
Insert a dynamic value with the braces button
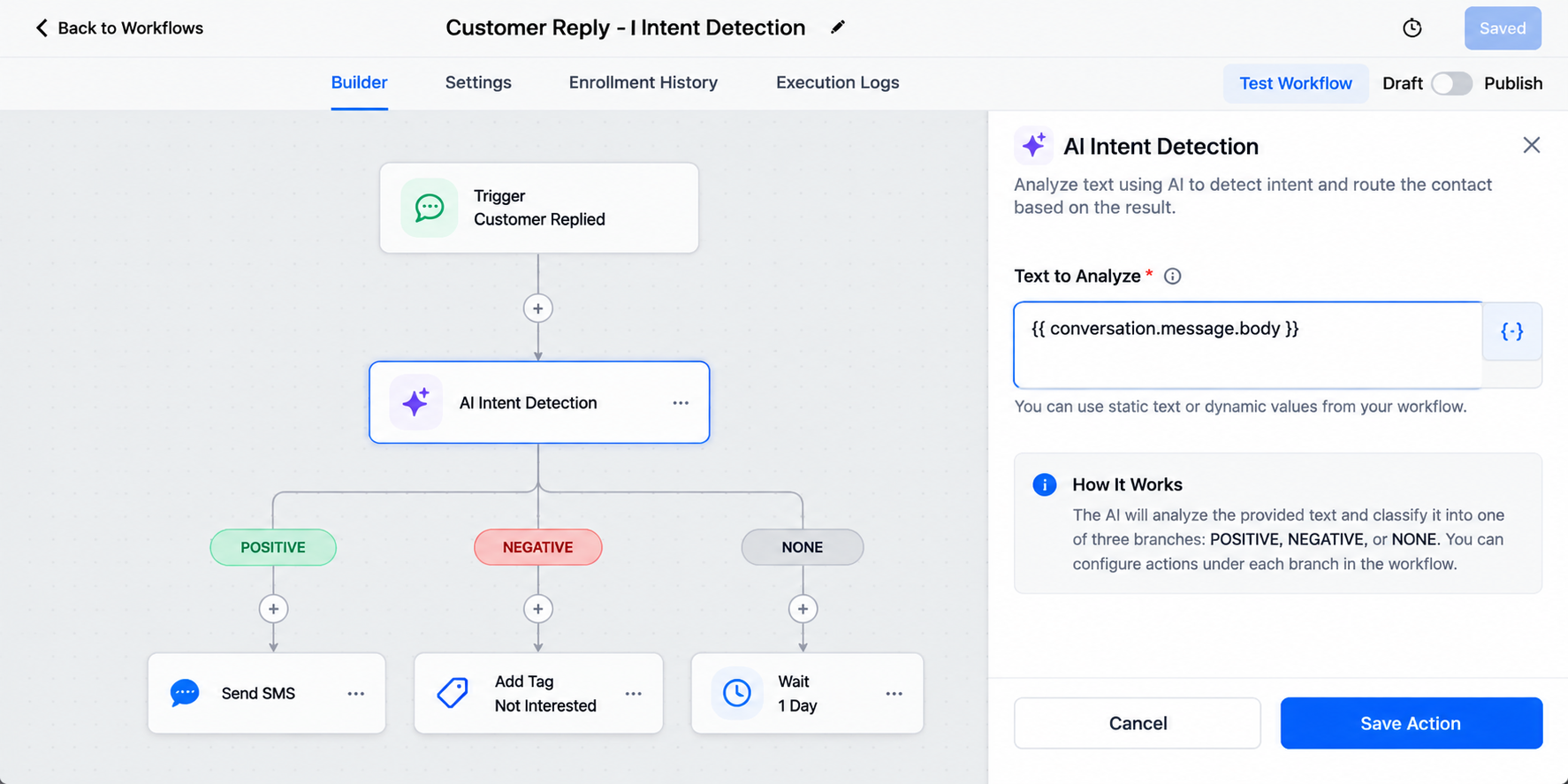point(1512,331)
